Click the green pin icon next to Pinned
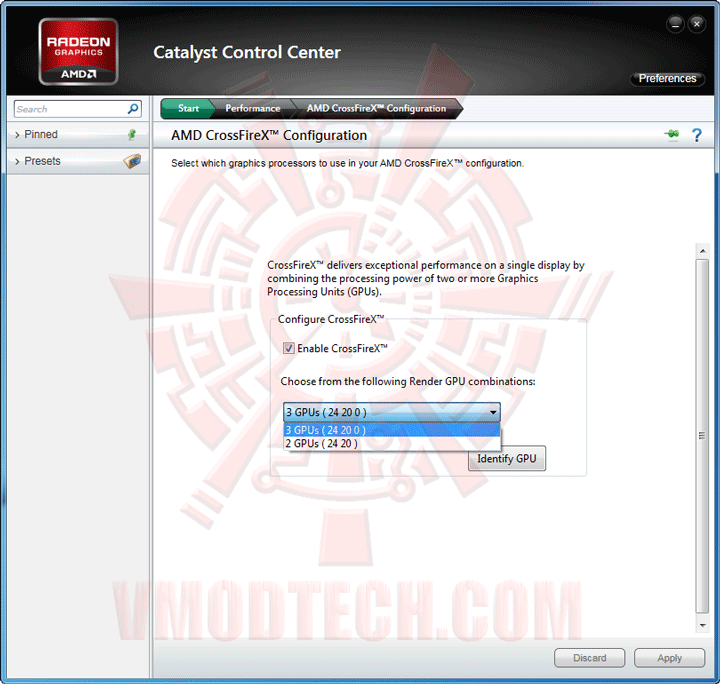This screenshot has height=684, width=720. pos(132,135)
